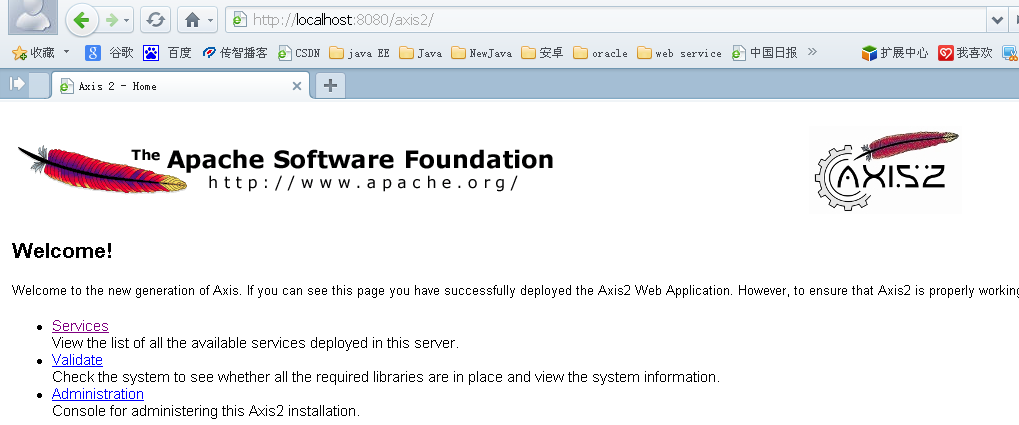Reload the page with the refresh button

click(155, 20)
